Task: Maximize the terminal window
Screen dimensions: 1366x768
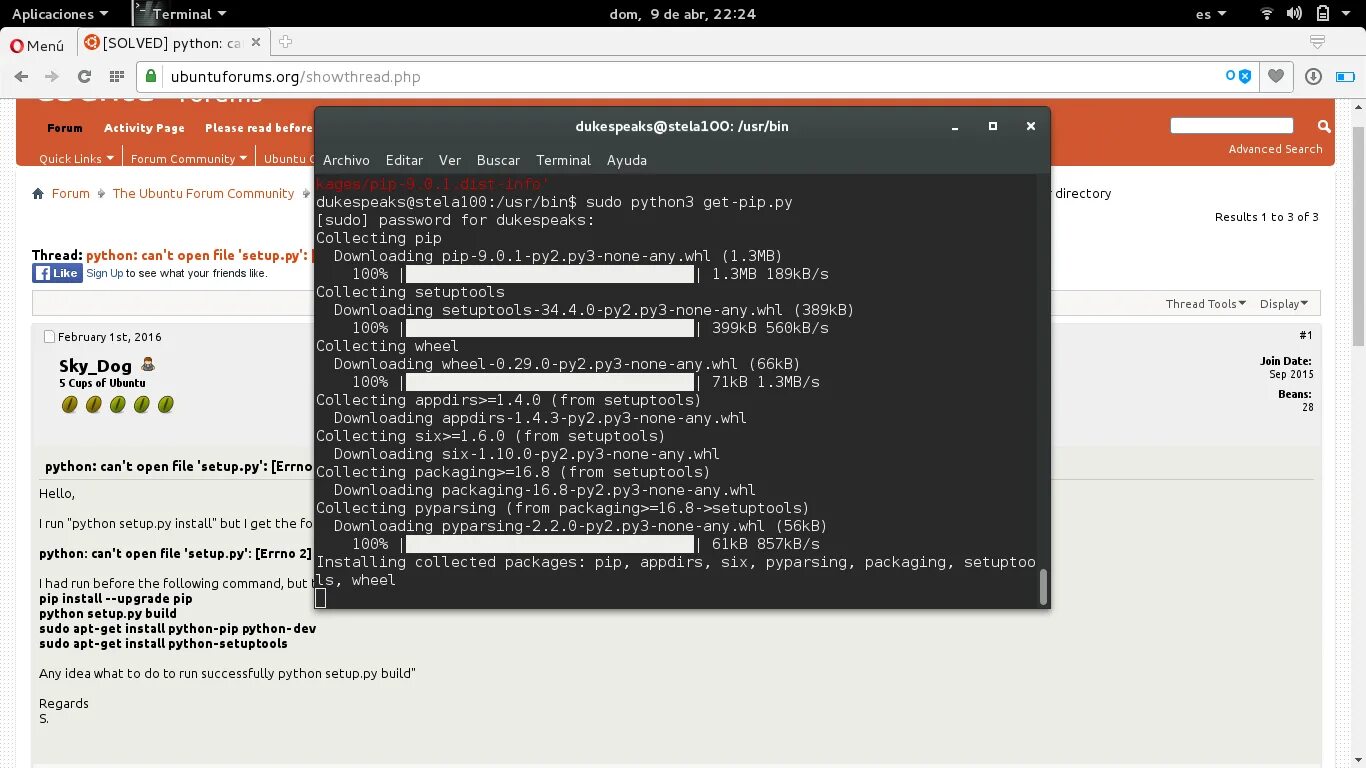Action: 993,126
